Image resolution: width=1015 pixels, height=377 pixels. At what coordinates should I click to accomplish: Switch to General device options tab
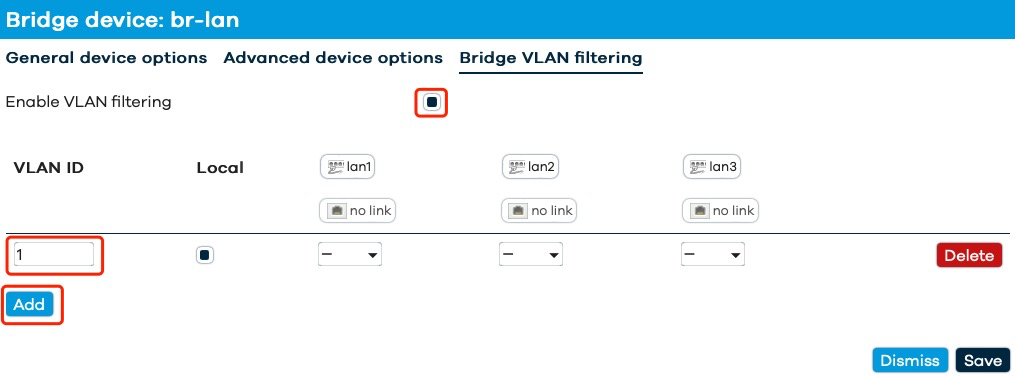(x=106, y=58)
